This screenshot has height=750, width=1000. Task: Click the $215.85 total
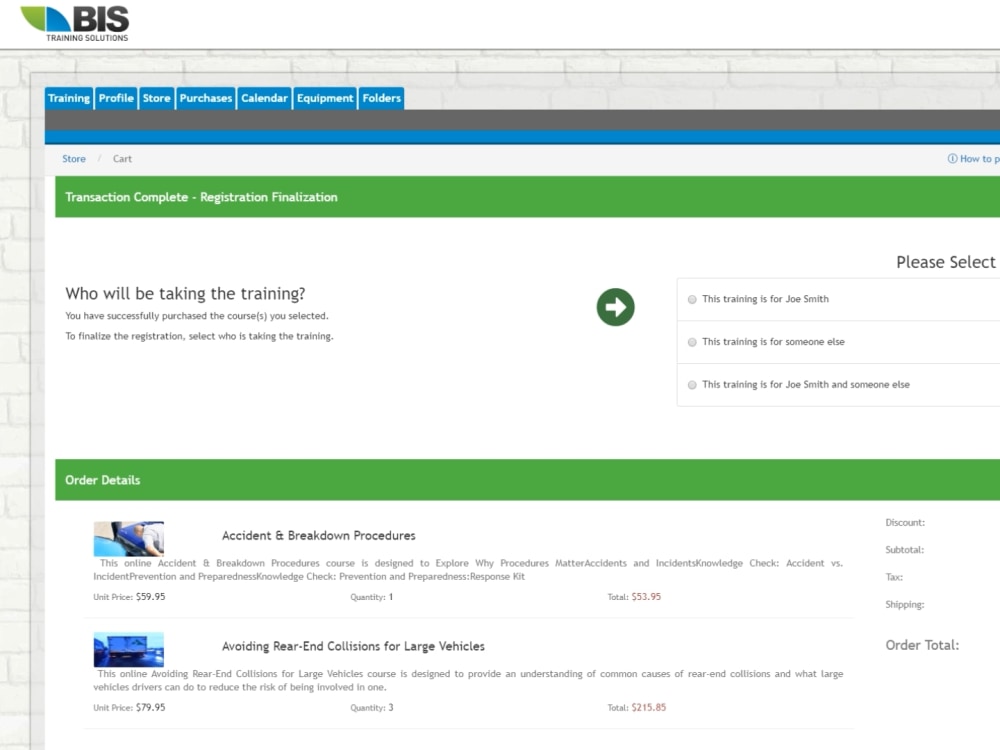click(649, 707)
